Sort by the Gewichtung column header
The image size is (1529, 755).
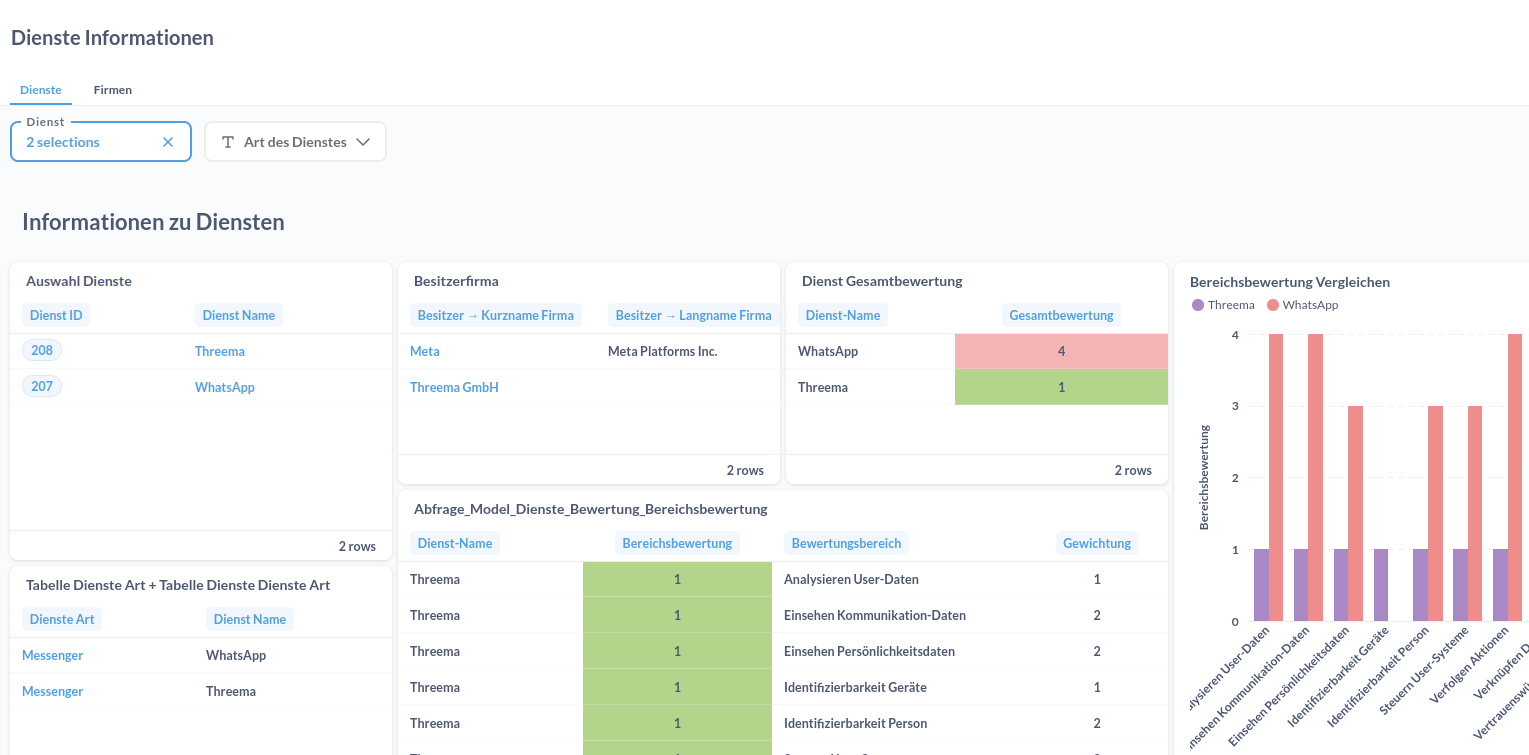coord(1097,543)
